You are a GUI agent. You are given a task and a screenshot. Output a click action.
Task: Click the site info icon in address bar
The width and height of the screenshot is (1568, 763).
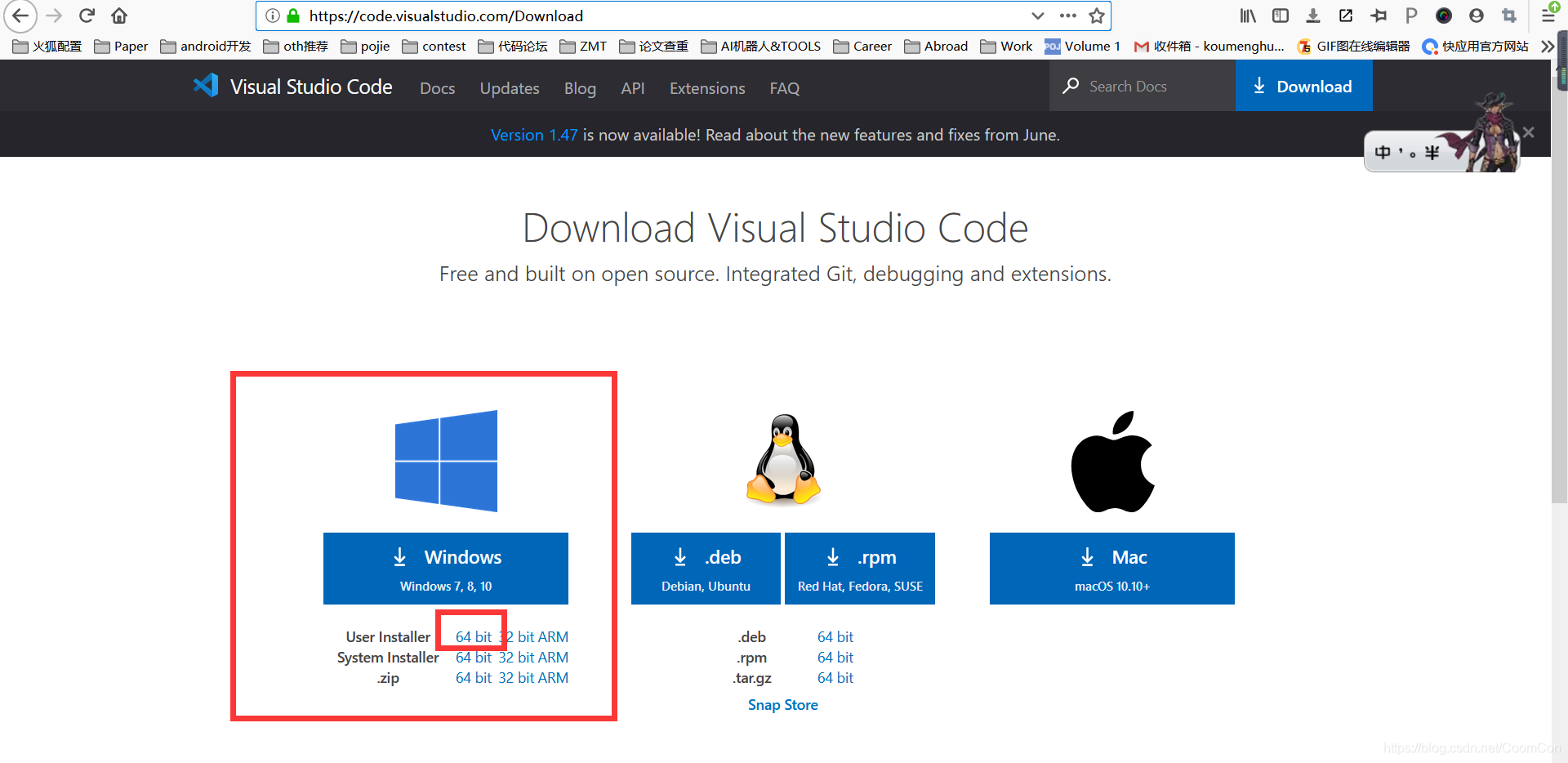point(273,16)
